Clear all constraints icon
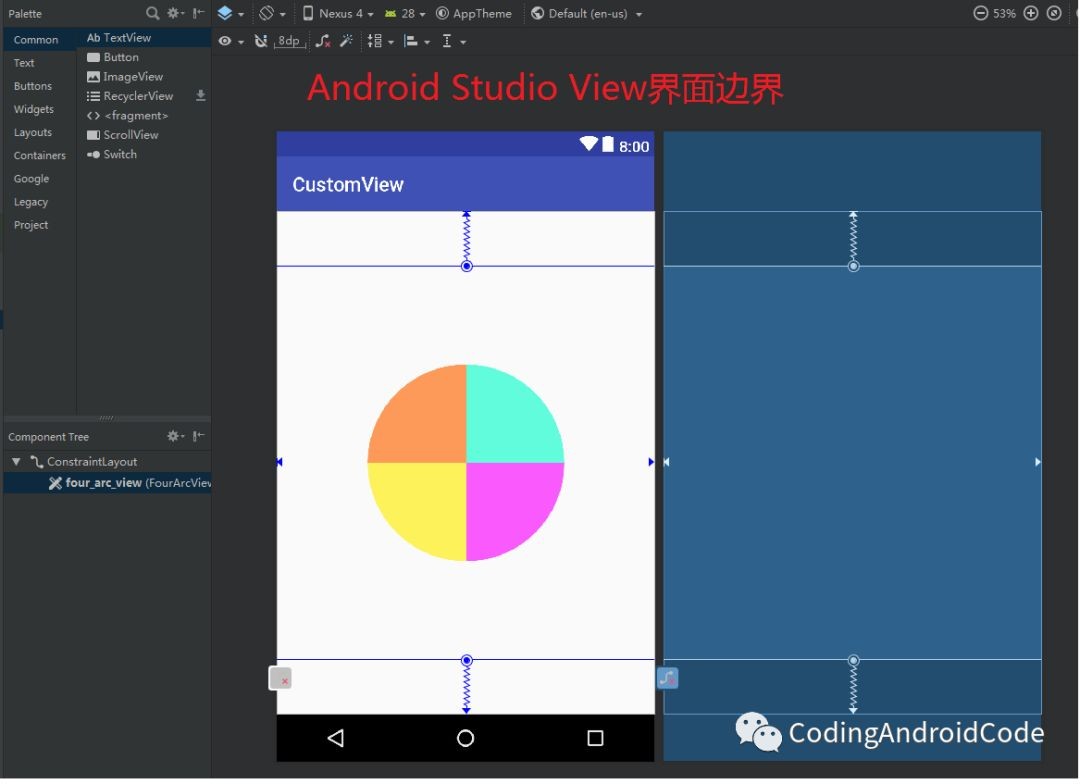This screenshot has height=784, width=1080. pyautogui.click(x=323, y=41)
